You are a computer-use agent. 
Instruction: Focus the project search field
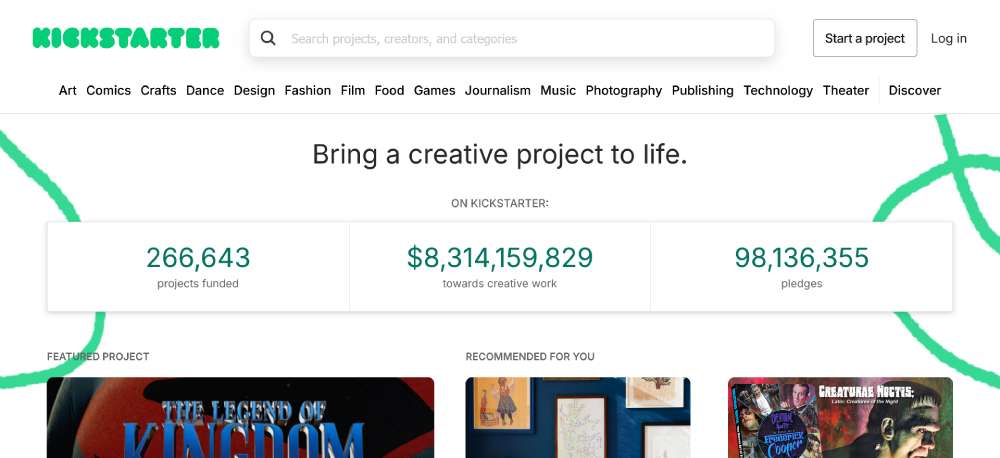(x=520, y=39)
